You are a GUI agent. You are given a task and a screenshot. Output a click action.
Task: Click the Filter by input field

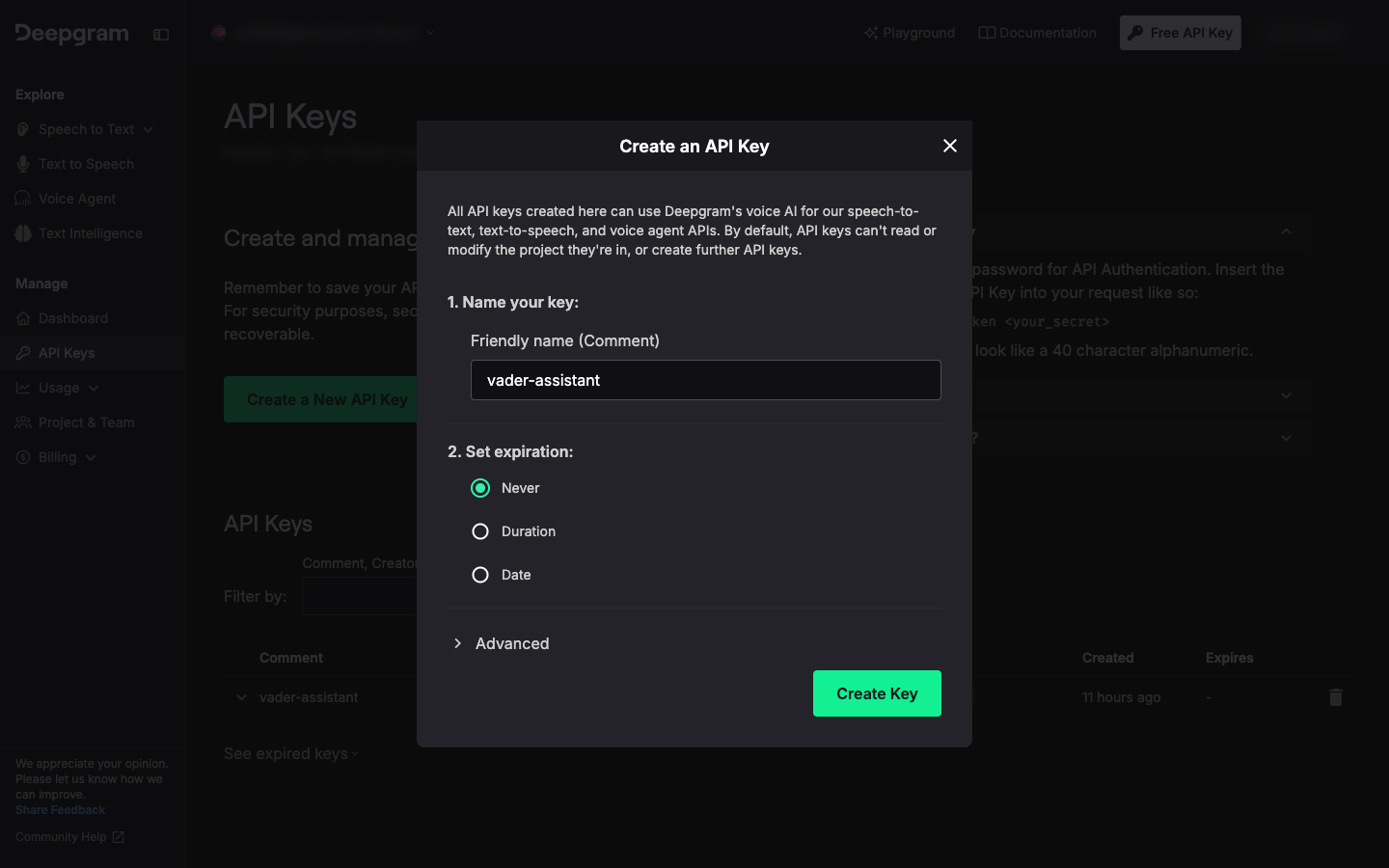coord(360,596)
